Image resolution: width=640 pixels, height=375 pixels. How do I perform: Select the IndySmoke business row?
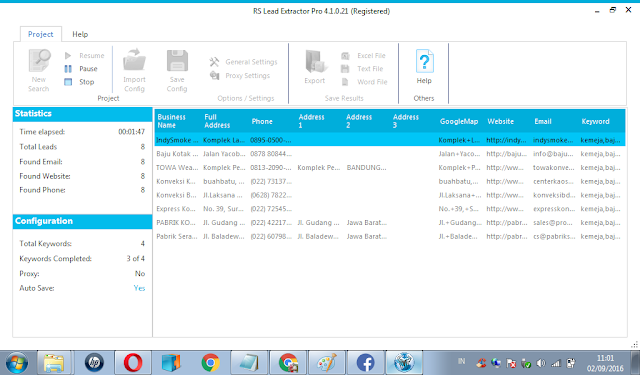tap(390, 140)
